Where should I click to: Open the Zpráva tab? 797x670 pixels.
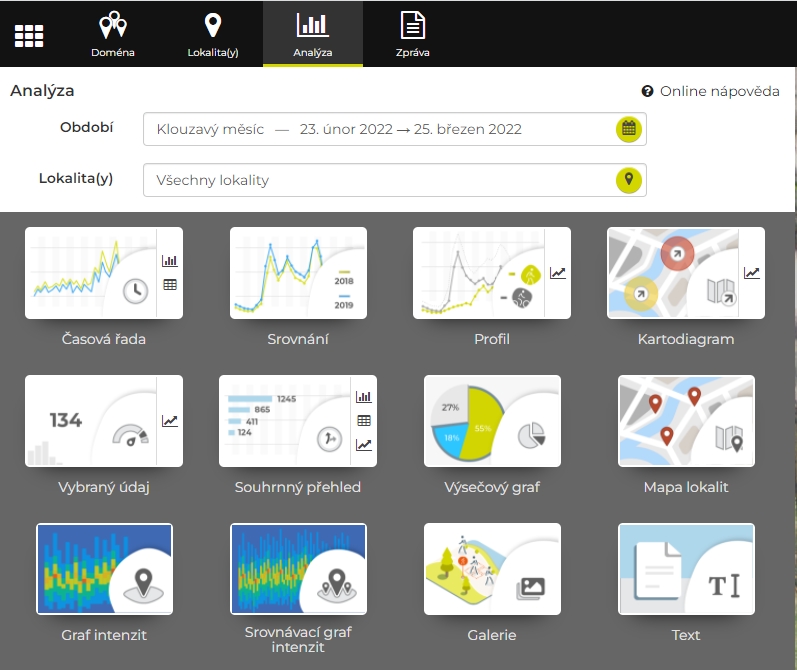coord(413,34)
